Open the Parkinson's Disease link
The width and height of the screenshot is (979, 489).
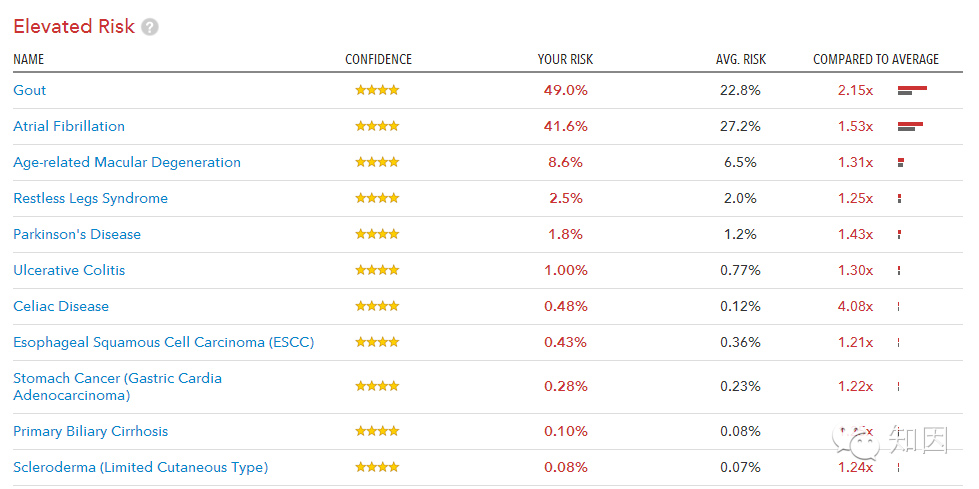tap(77, 234)
